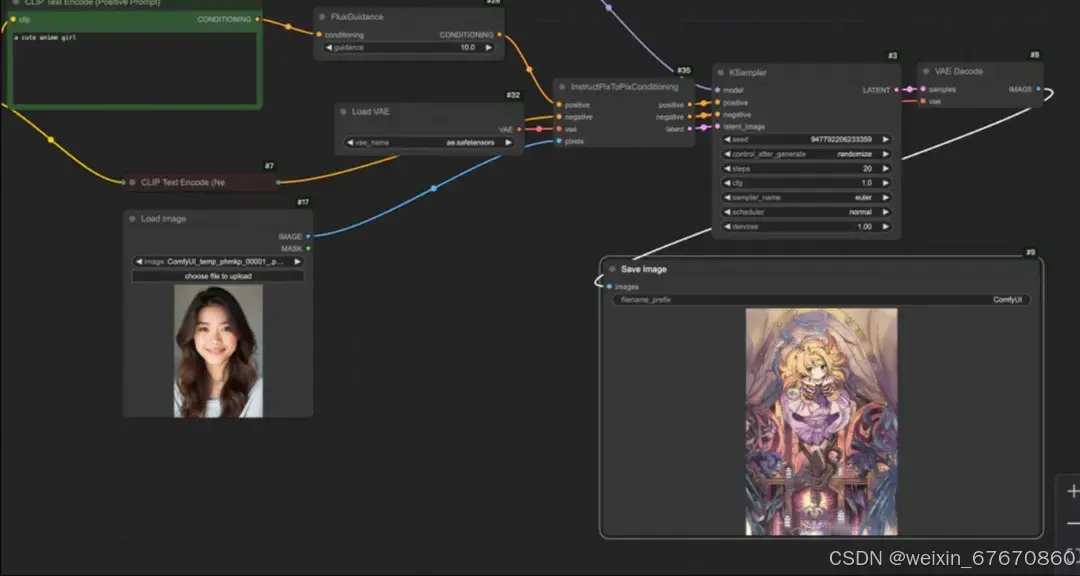Select the Load VAE node title
This screenshot has width=1080, height=576.
(x=371, y=112)
